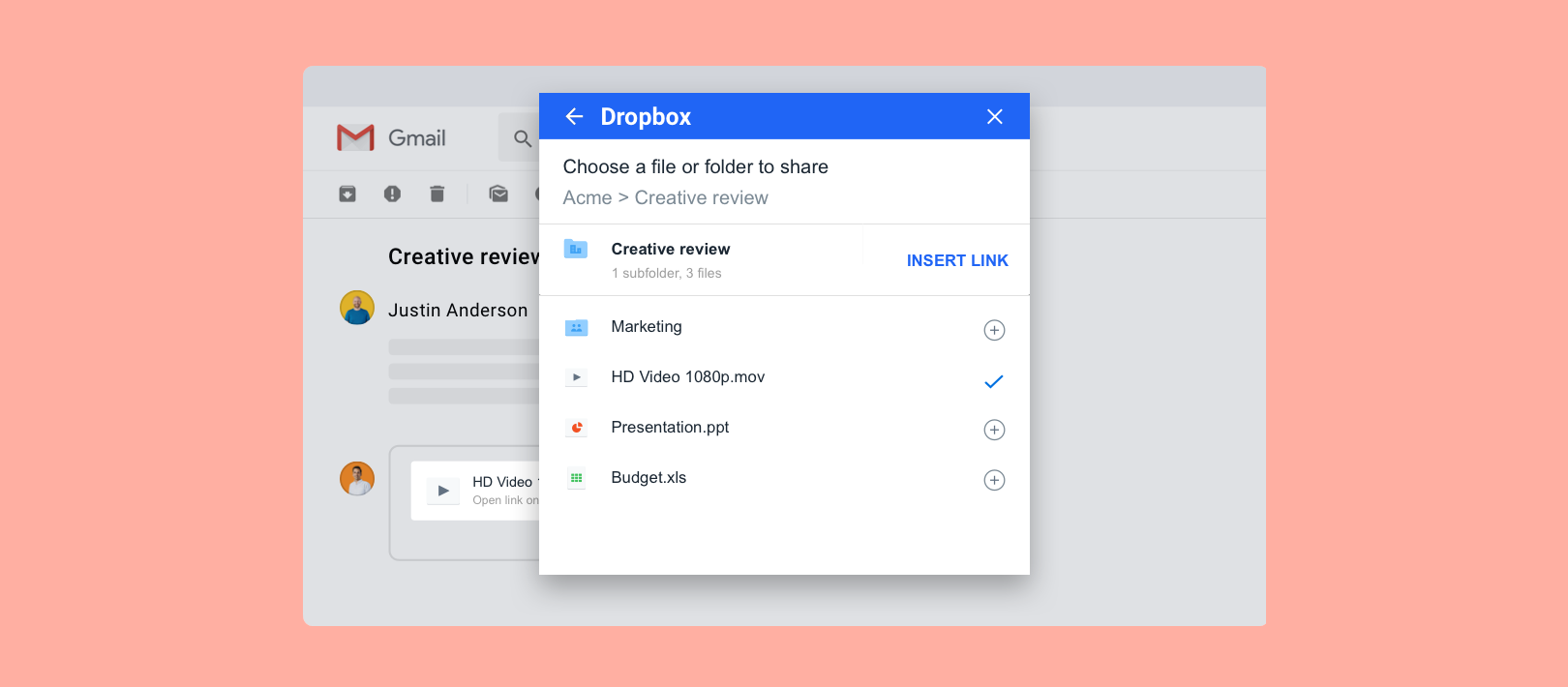Add Budget.xls with its plus icon
Image resolution: width=1568 pixels, height=687 pixels.
click(994, 480)
